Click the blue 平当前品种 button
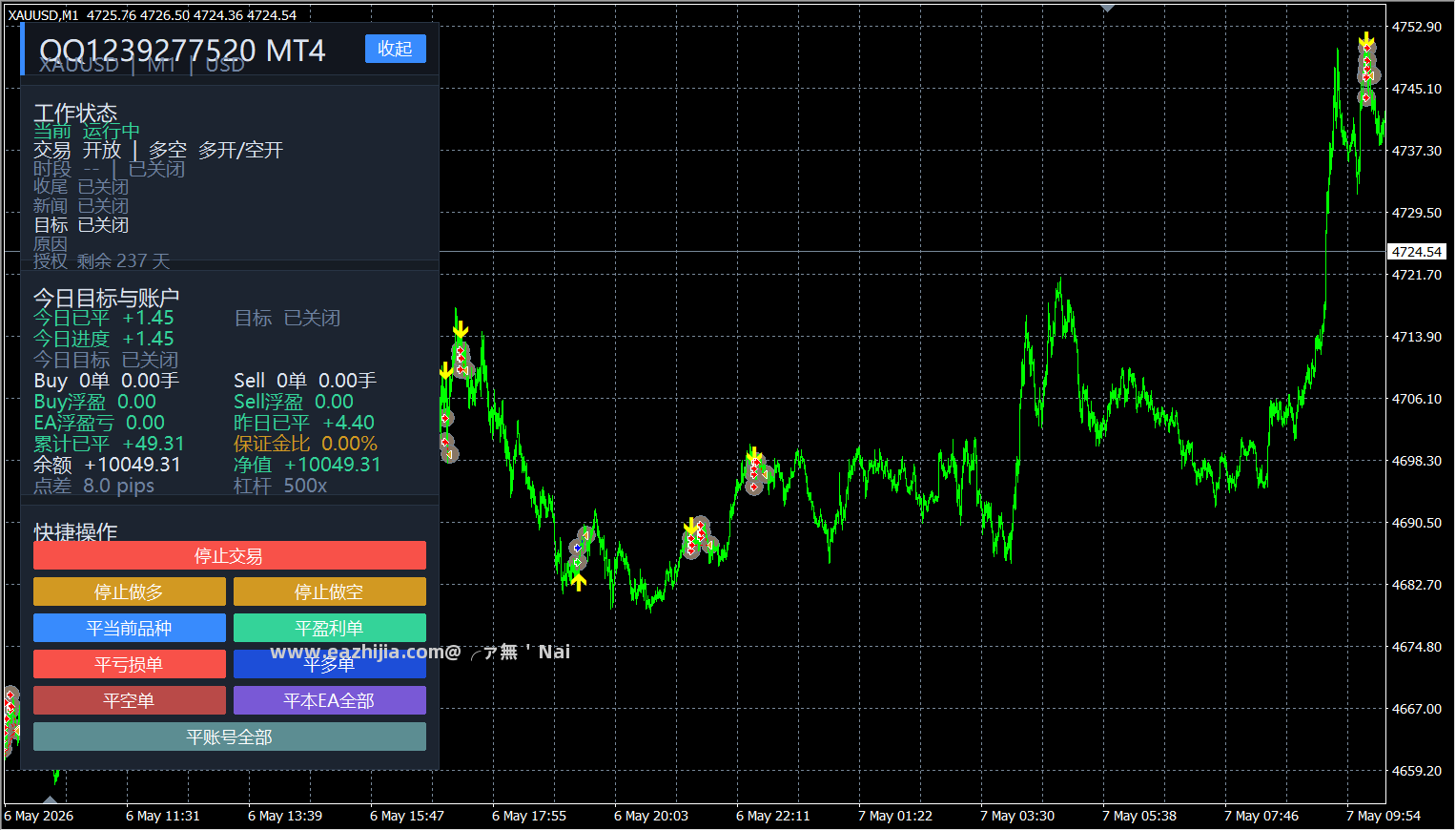The width and height of the screenshot is (1456, 830). point(130,628)
